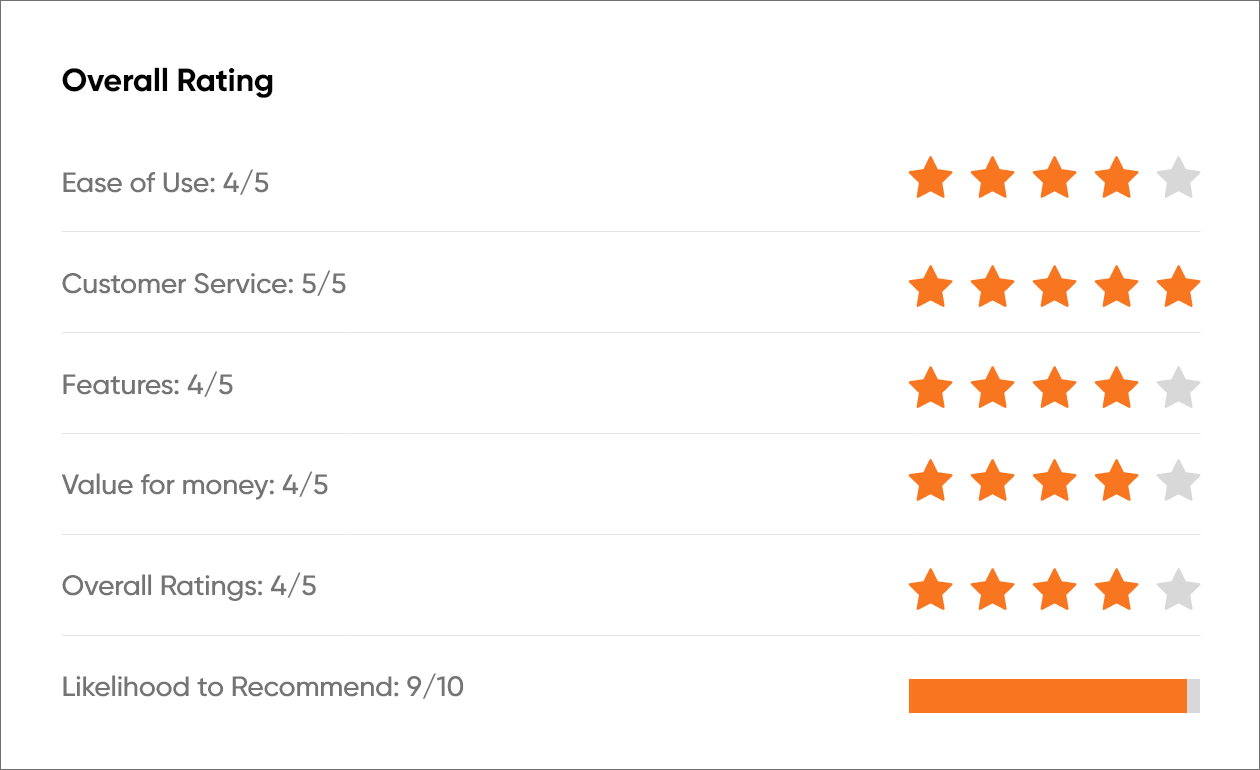This screenshot has width=1260, height=770.
Task: Click the first star in Ease of Use row
Action: pos(930,180)
